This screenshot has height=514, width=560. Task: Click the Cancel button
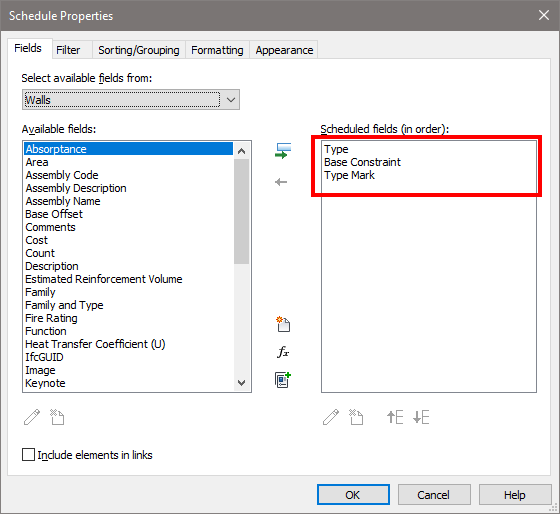point(434,495)
